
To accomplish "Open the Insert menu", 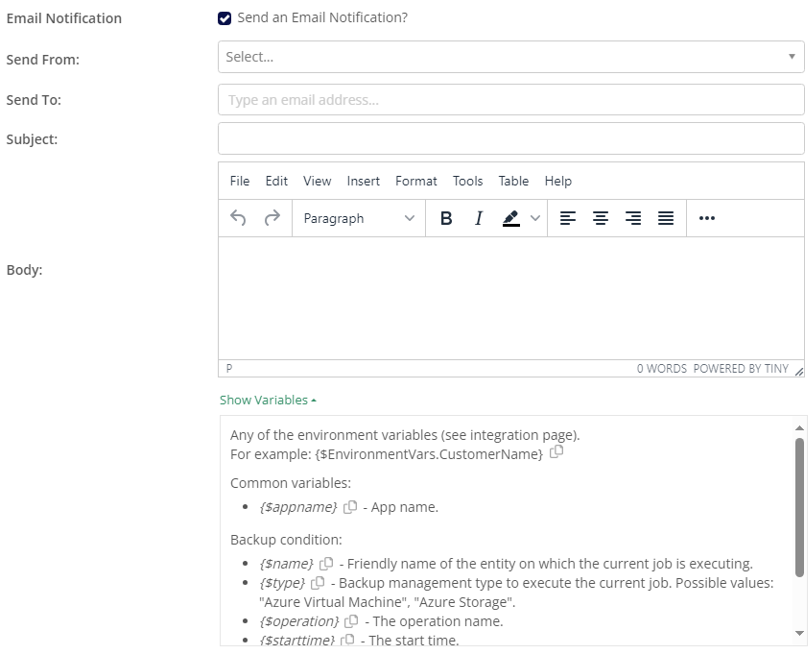I will (x=363, y=181).
